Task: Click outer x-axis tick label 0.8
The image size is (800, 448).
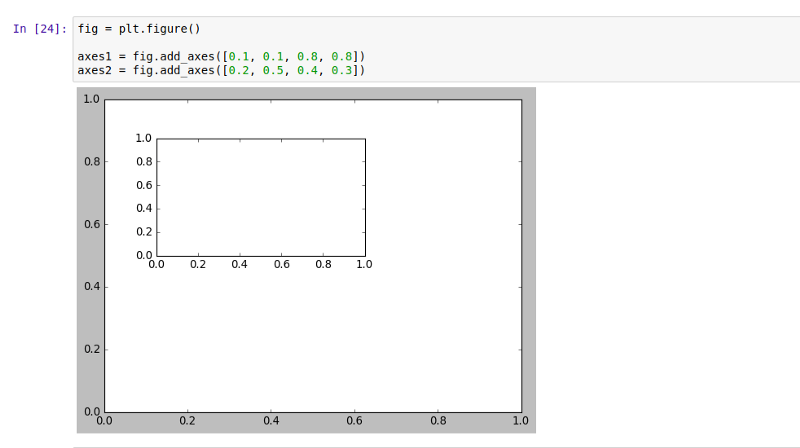Action: point(438,421)
